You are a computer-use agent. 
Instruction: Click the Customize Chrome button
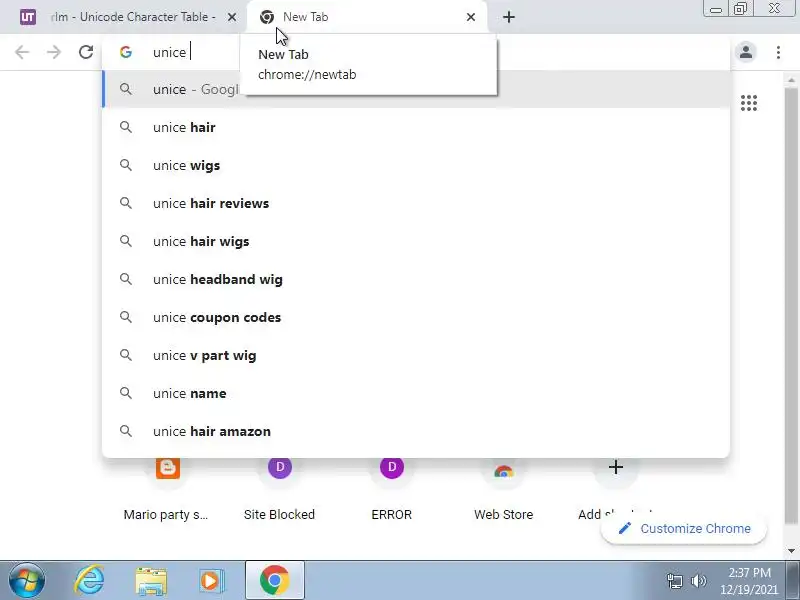click(x=684, y=529)
